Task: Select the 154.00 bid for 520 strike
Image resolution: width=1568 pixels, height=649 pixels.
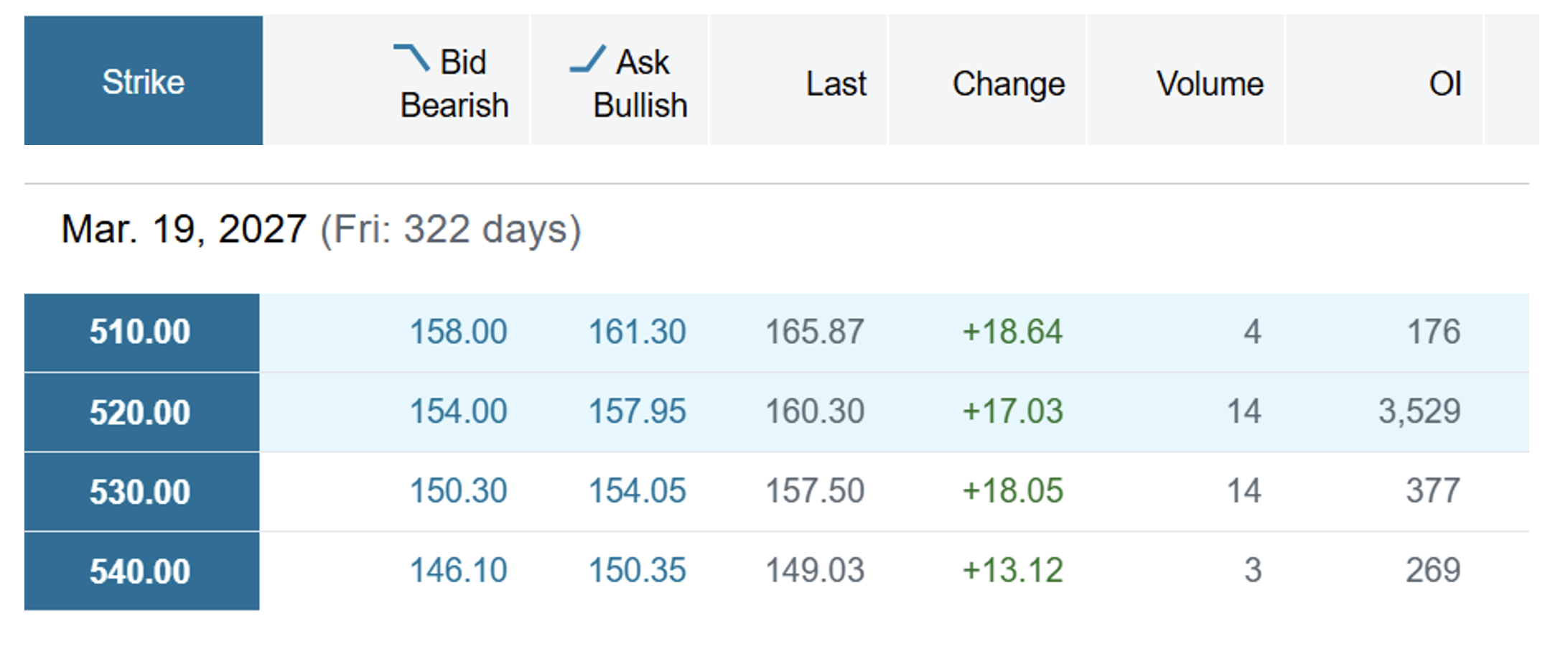Action: (x=458, y=412)
